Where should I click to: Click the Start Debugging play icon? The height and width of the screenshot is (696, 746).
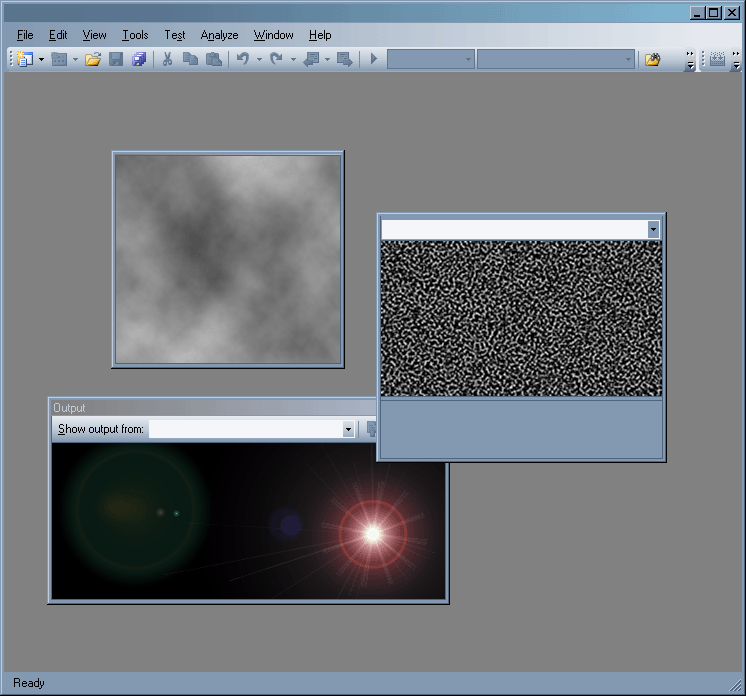tap(374, 59)
